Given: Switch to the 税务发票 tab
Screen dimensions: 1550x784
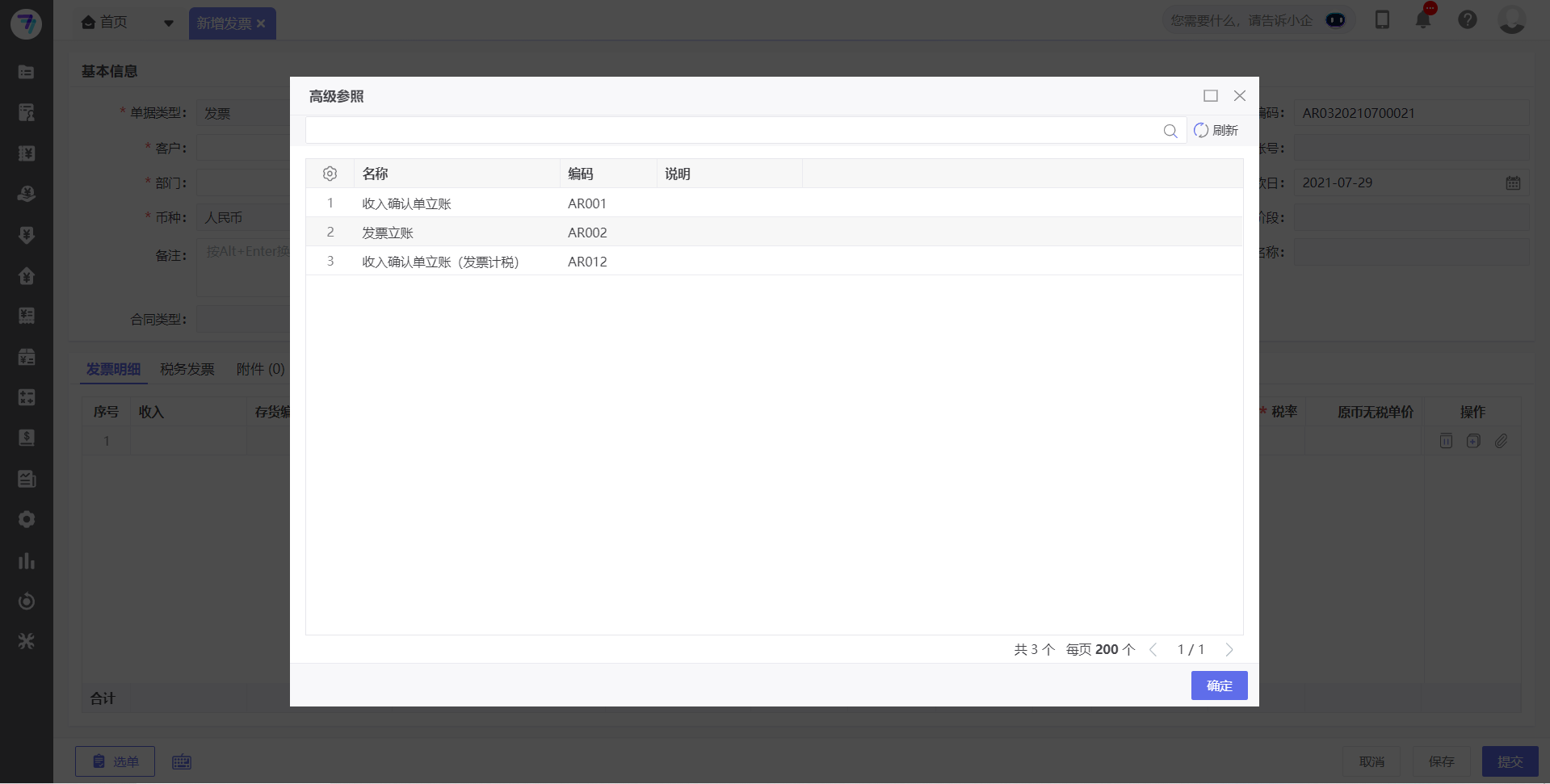Looking at the screenshot, I should [x=186, y=369].
